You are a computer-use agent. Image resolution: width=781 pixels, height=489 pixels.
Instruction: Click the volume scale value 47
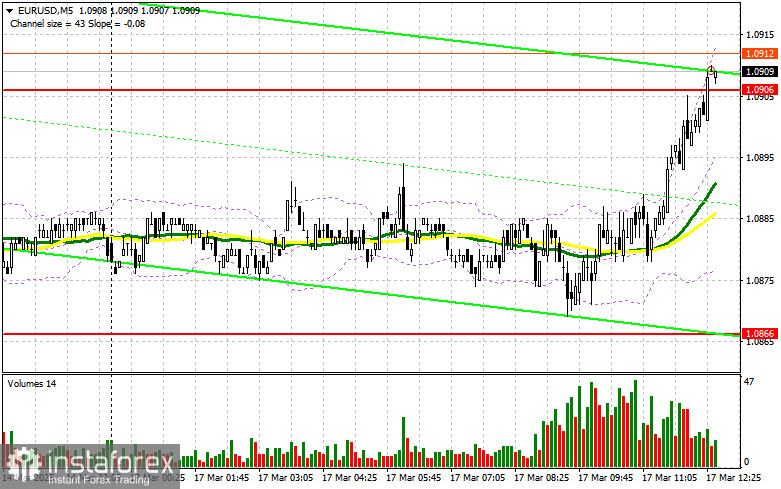749,381
